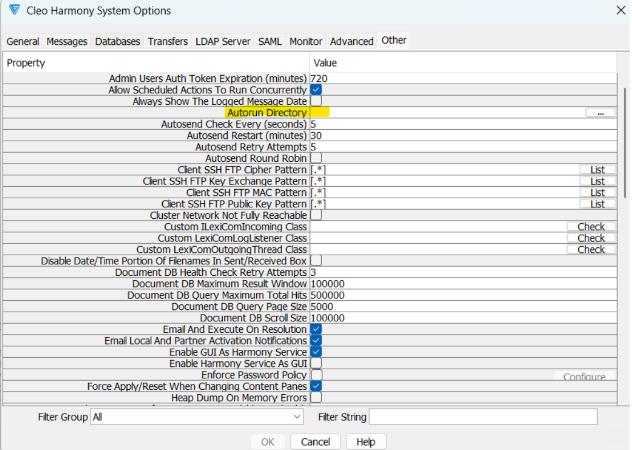Click List for Client SSH FTP MAC Pattern
Viewport: 632px width, 450px height.
pos(598,192)
